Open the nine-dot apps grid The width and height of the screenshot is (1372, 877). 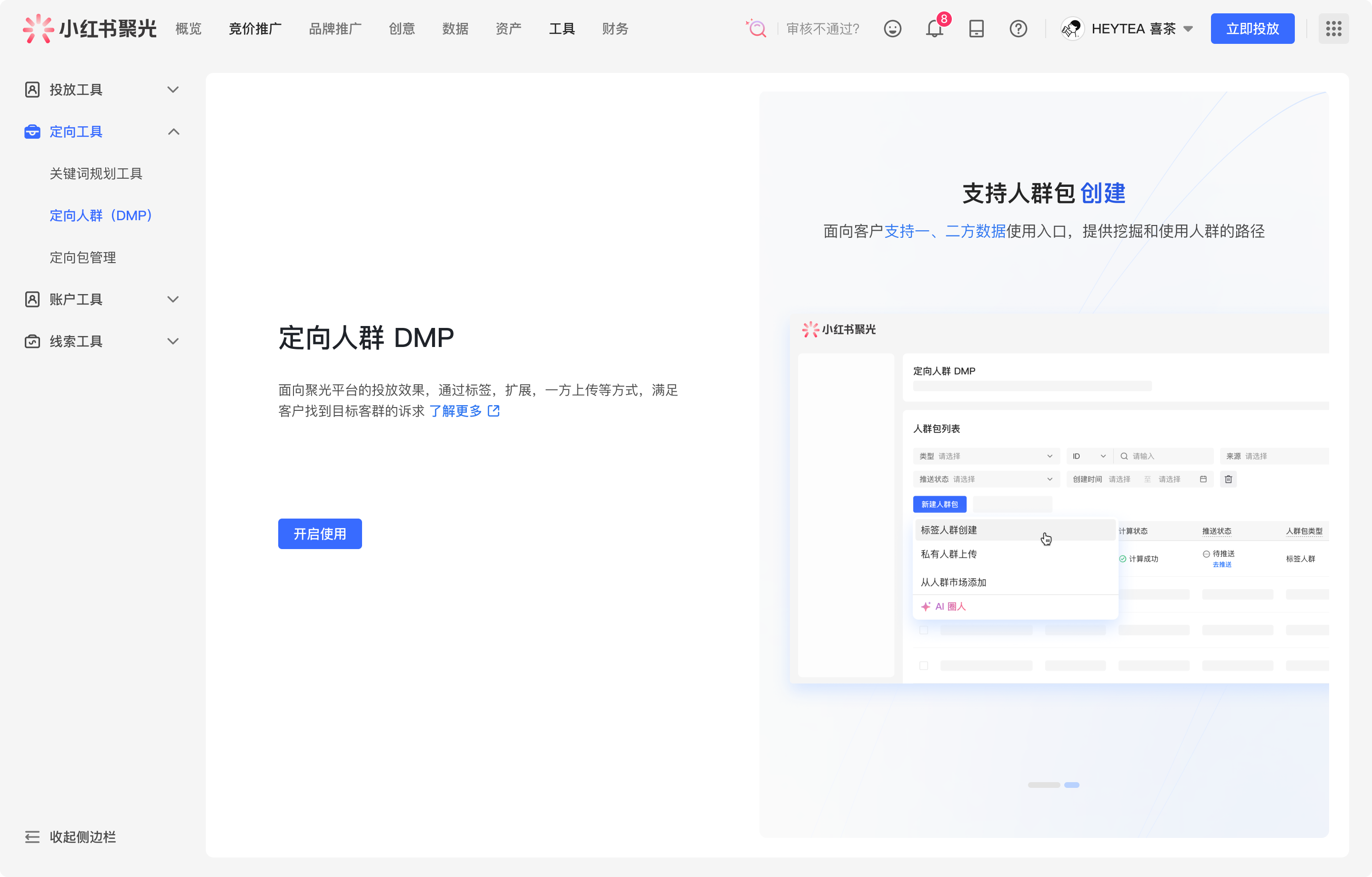click(x=1333, y=29)
